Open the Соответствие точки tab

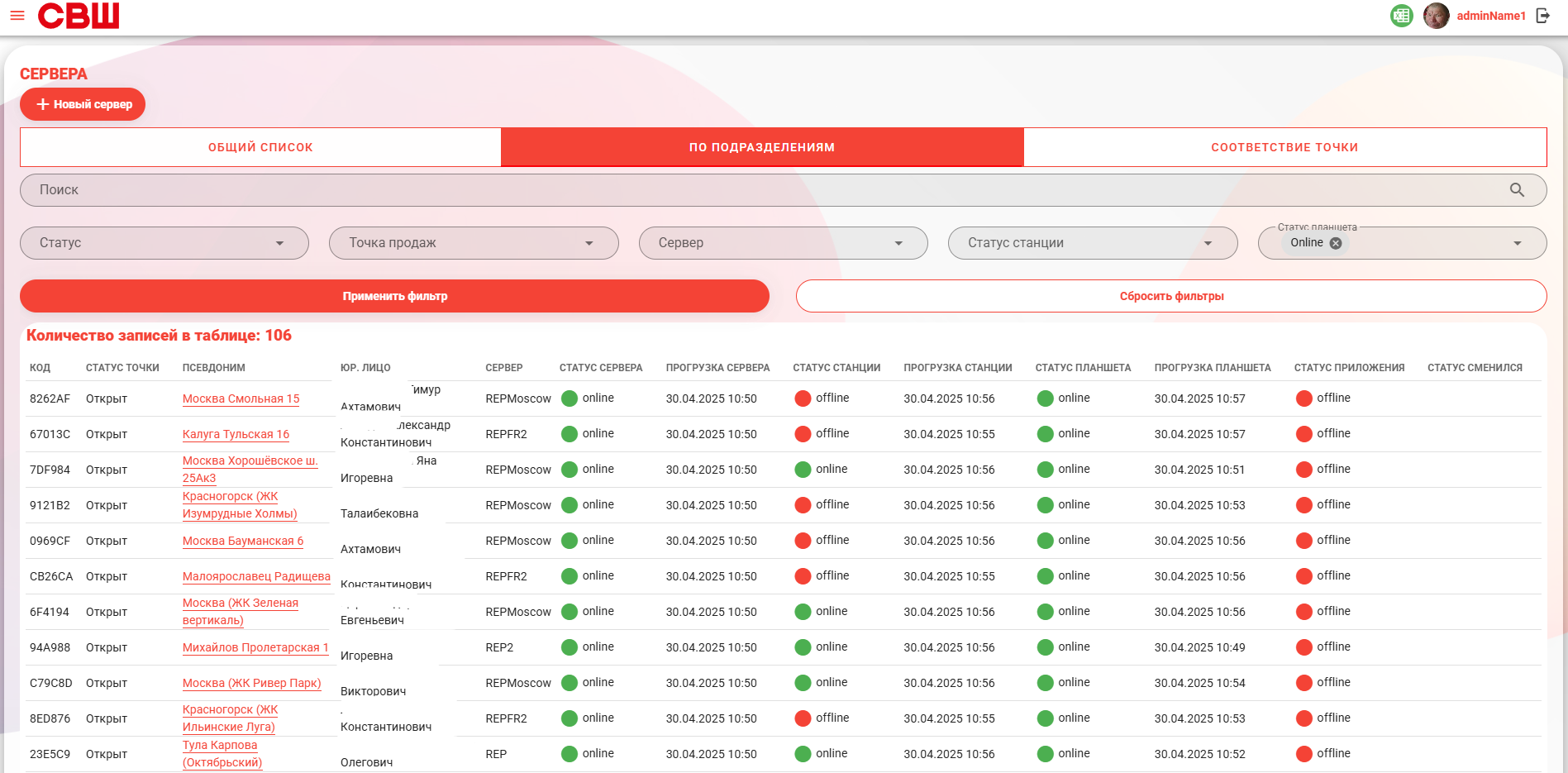point(1285,147)
